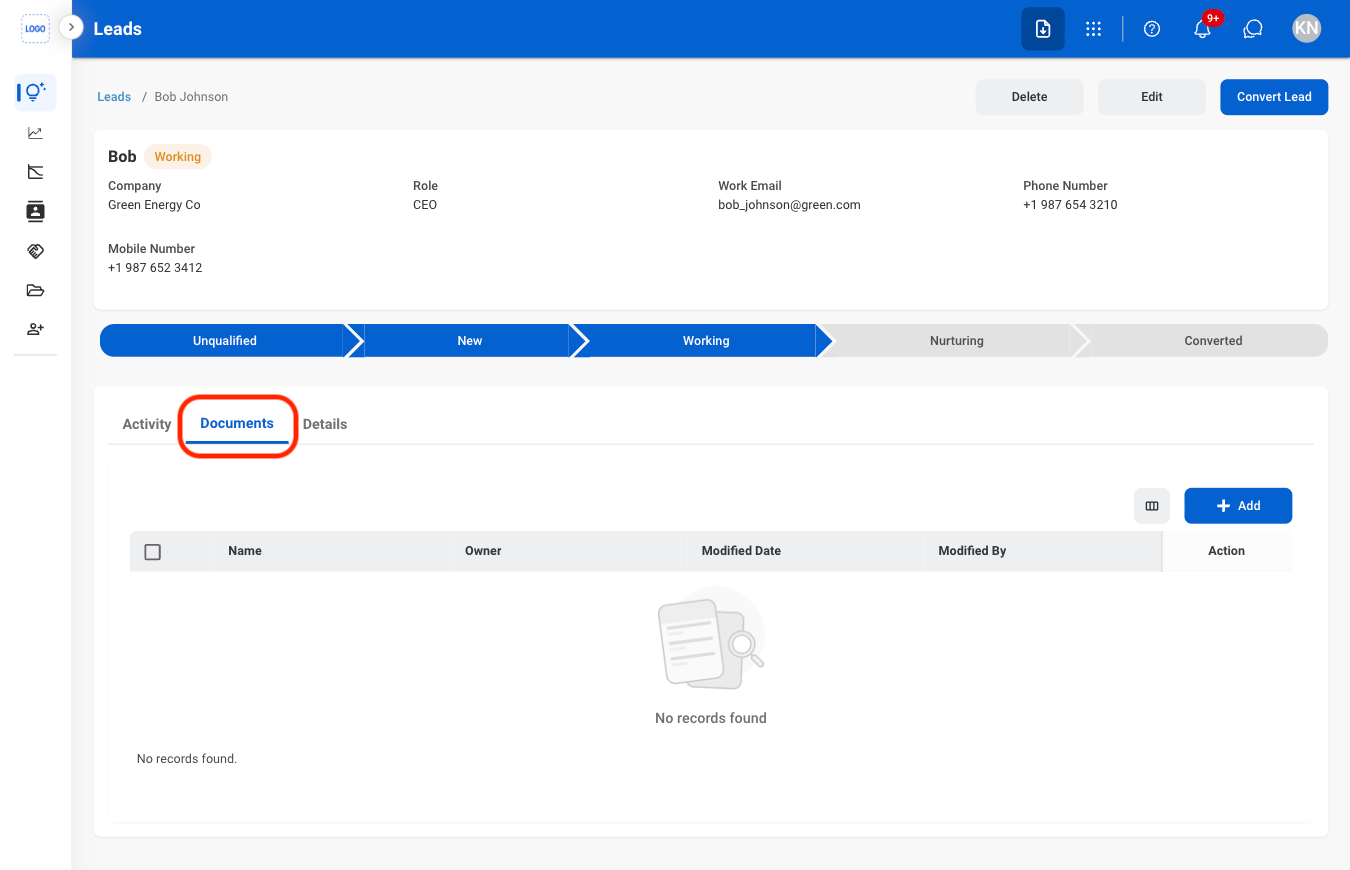The image size is (1350, 870).
Task: Open notifications bell with 9+ badge
Action: tap(1204, 28)
